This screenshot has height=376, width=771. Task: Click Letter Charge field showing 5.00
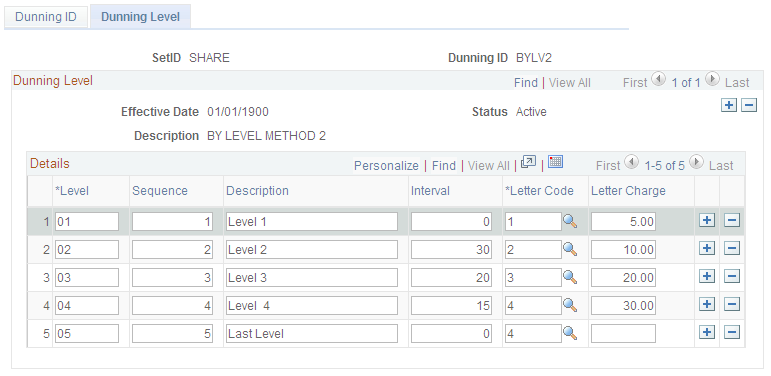[623, 222]
